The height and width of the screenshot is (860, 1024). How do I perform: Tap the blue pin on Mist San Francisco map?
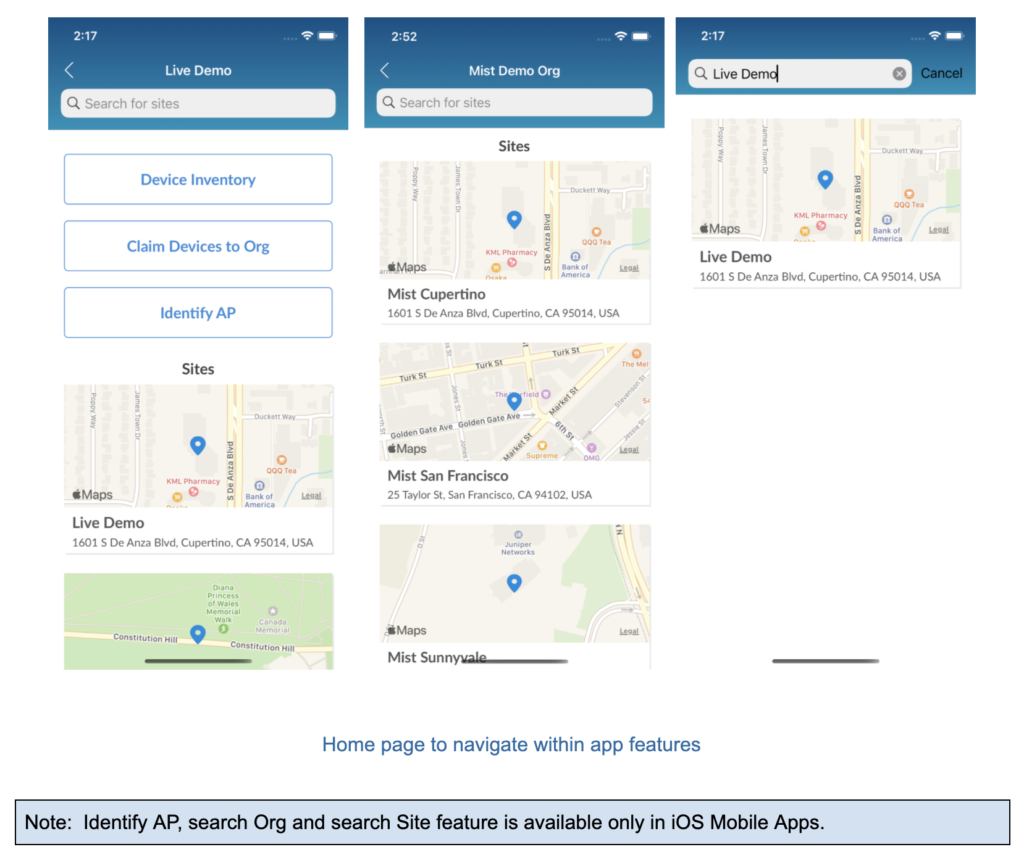click(x=514, y=402)
